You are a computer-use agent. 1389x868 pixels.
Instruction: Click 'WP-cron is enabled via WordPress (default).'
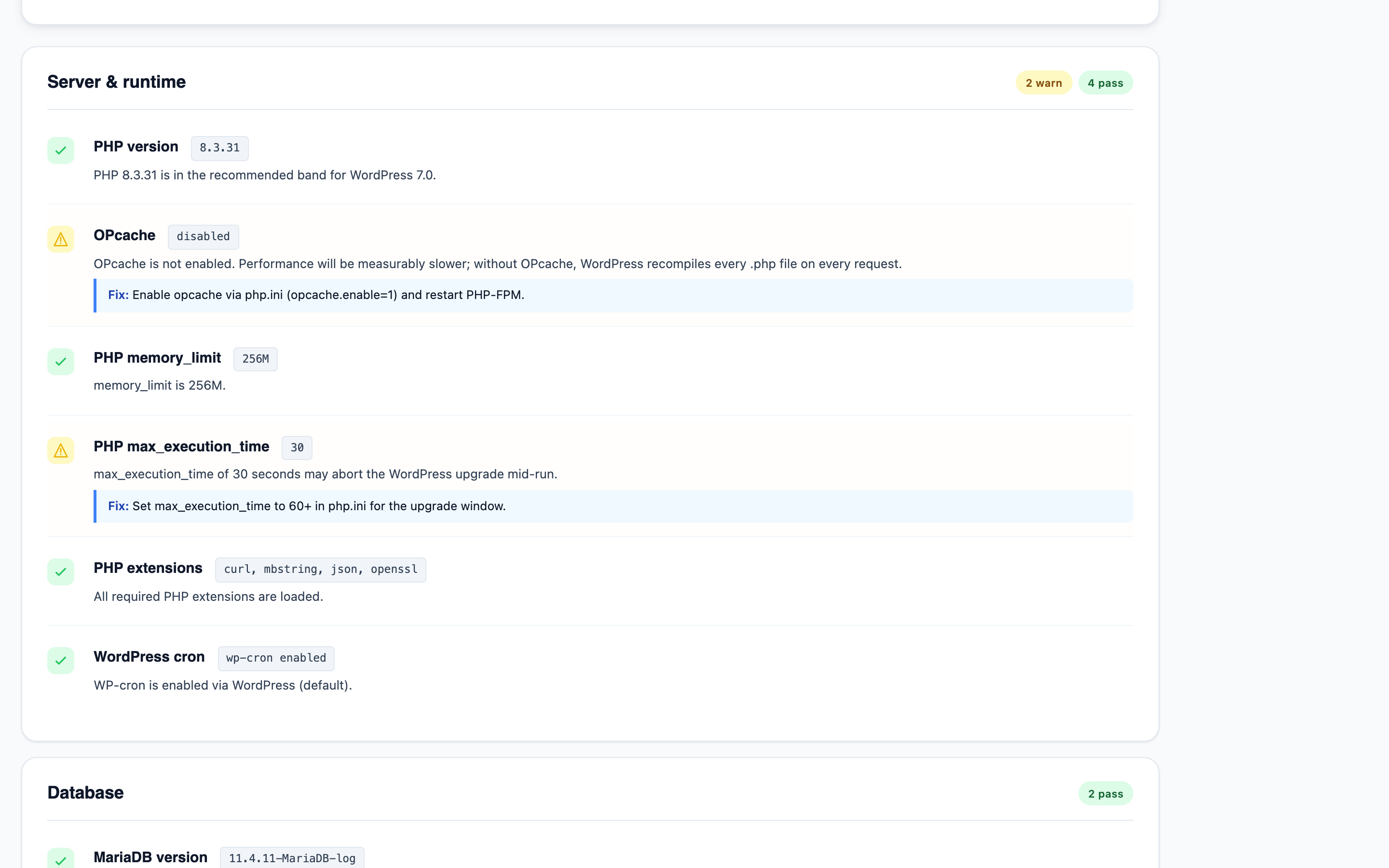[x=223, y=685]
